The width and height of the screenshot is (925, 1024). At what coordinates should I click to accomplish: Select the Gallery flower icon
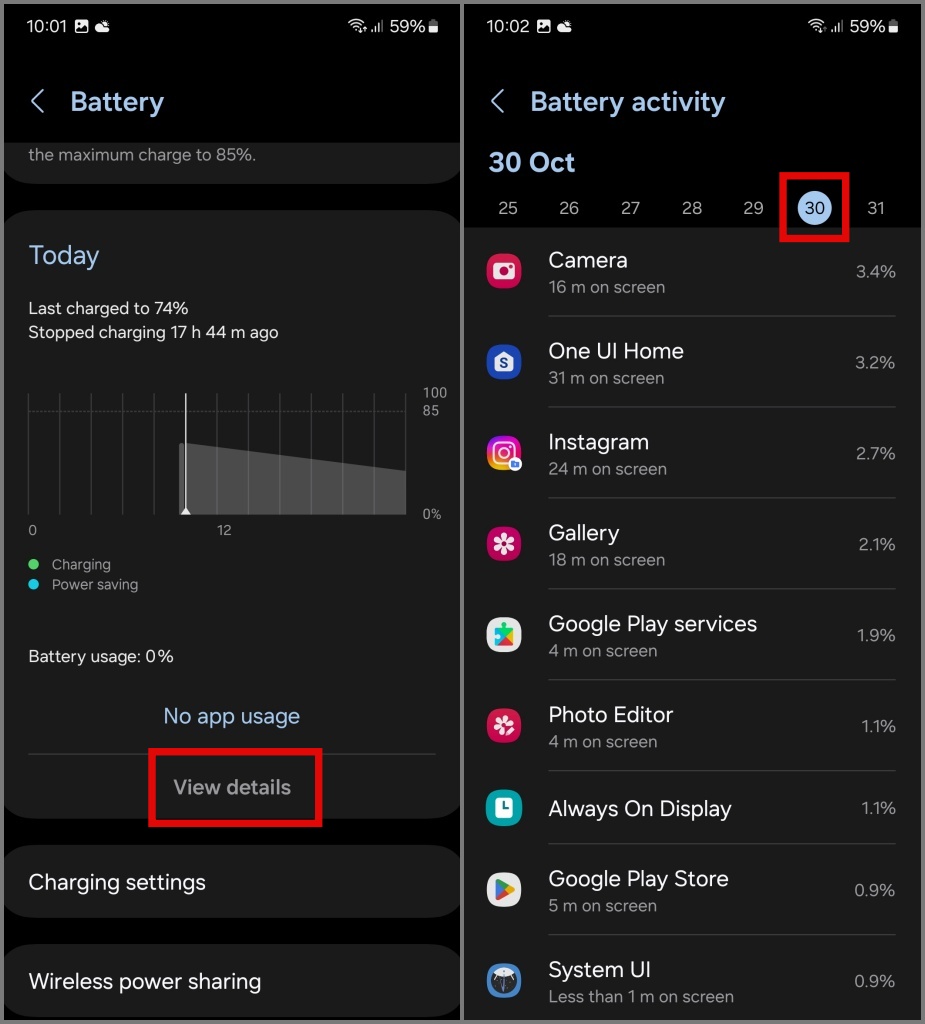[x=504, y=543]
